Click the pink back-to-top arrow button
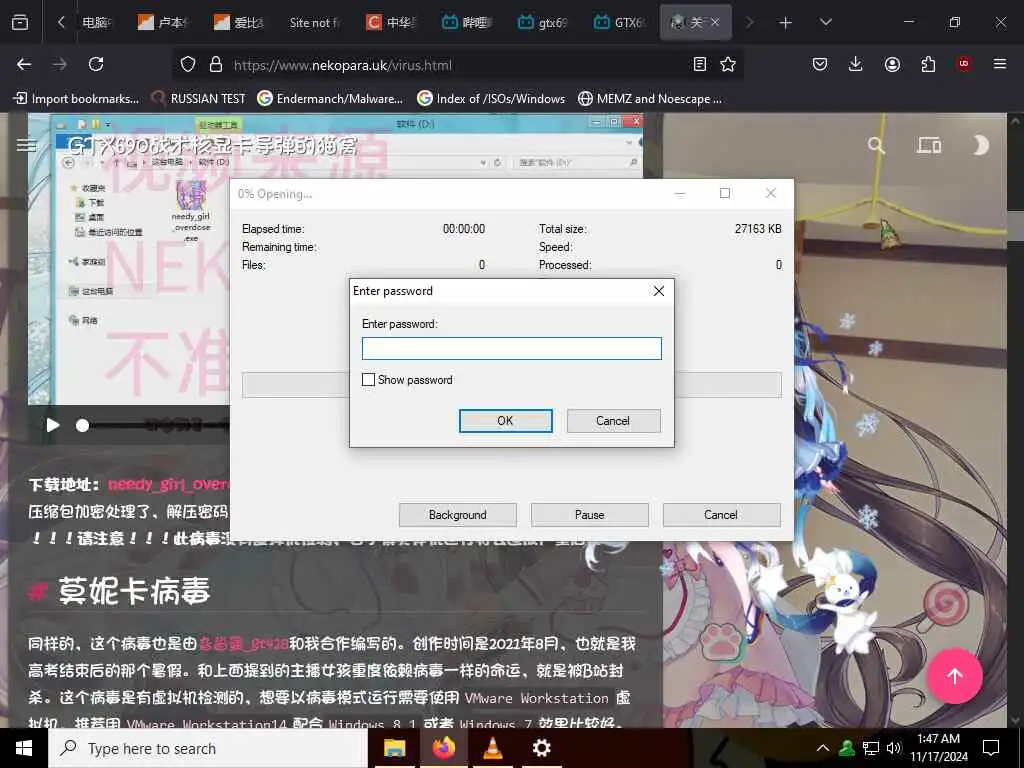The width and height of the screenshot is (1024, 768). (954, 676)
